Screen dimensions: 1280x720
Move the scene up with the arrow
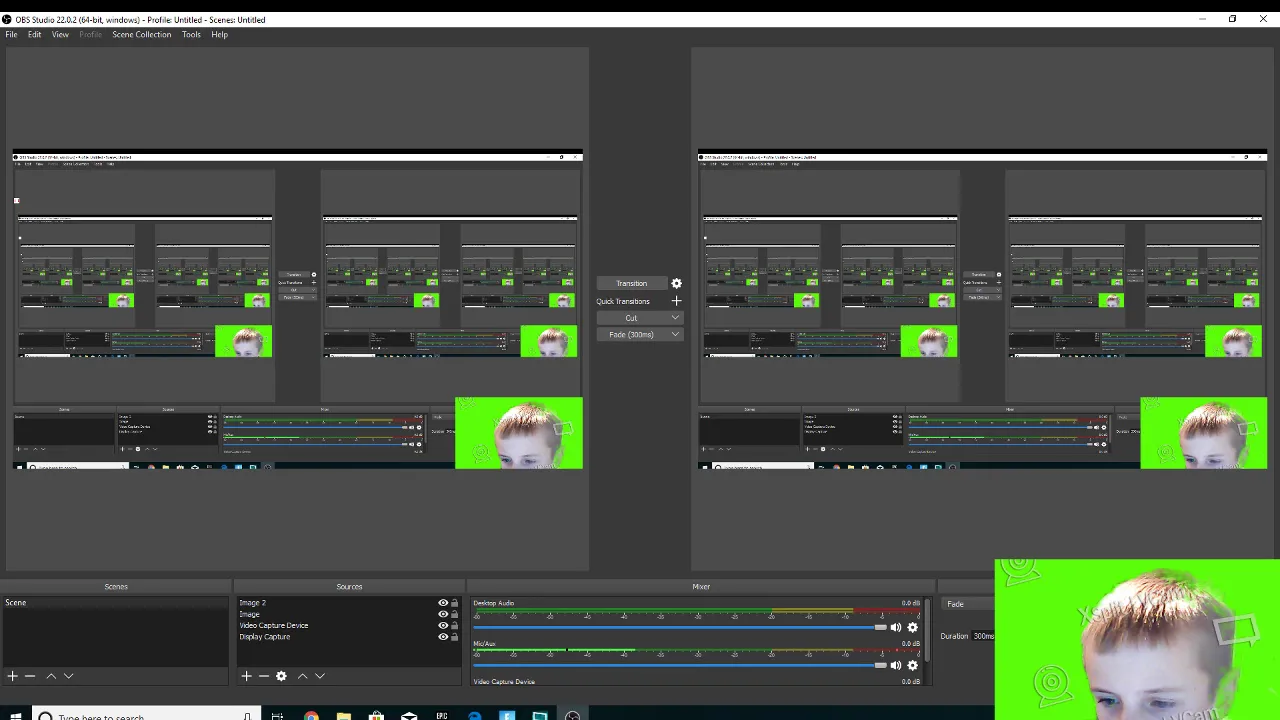(51, 676)
